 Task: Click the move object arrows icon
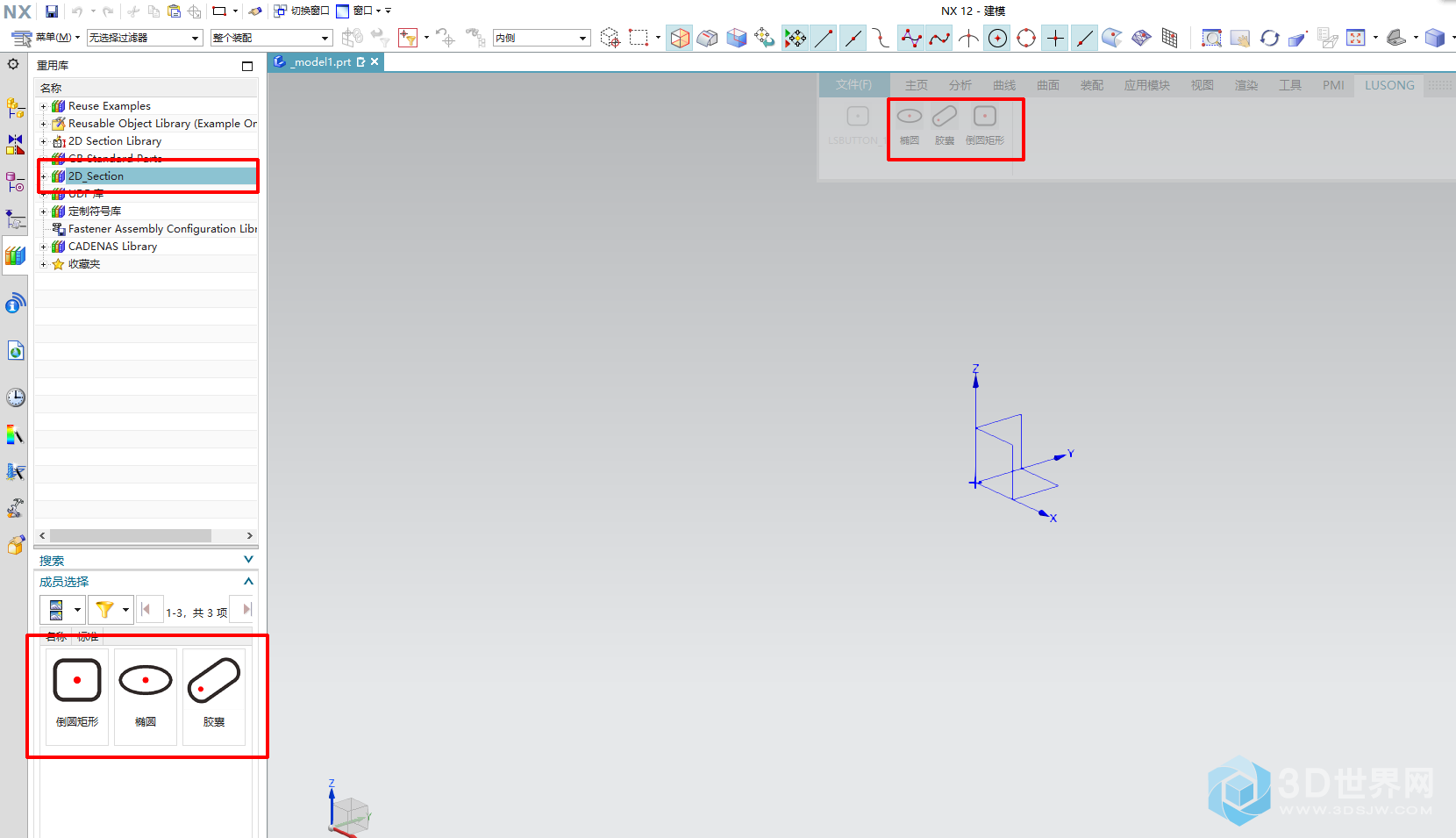765,38
